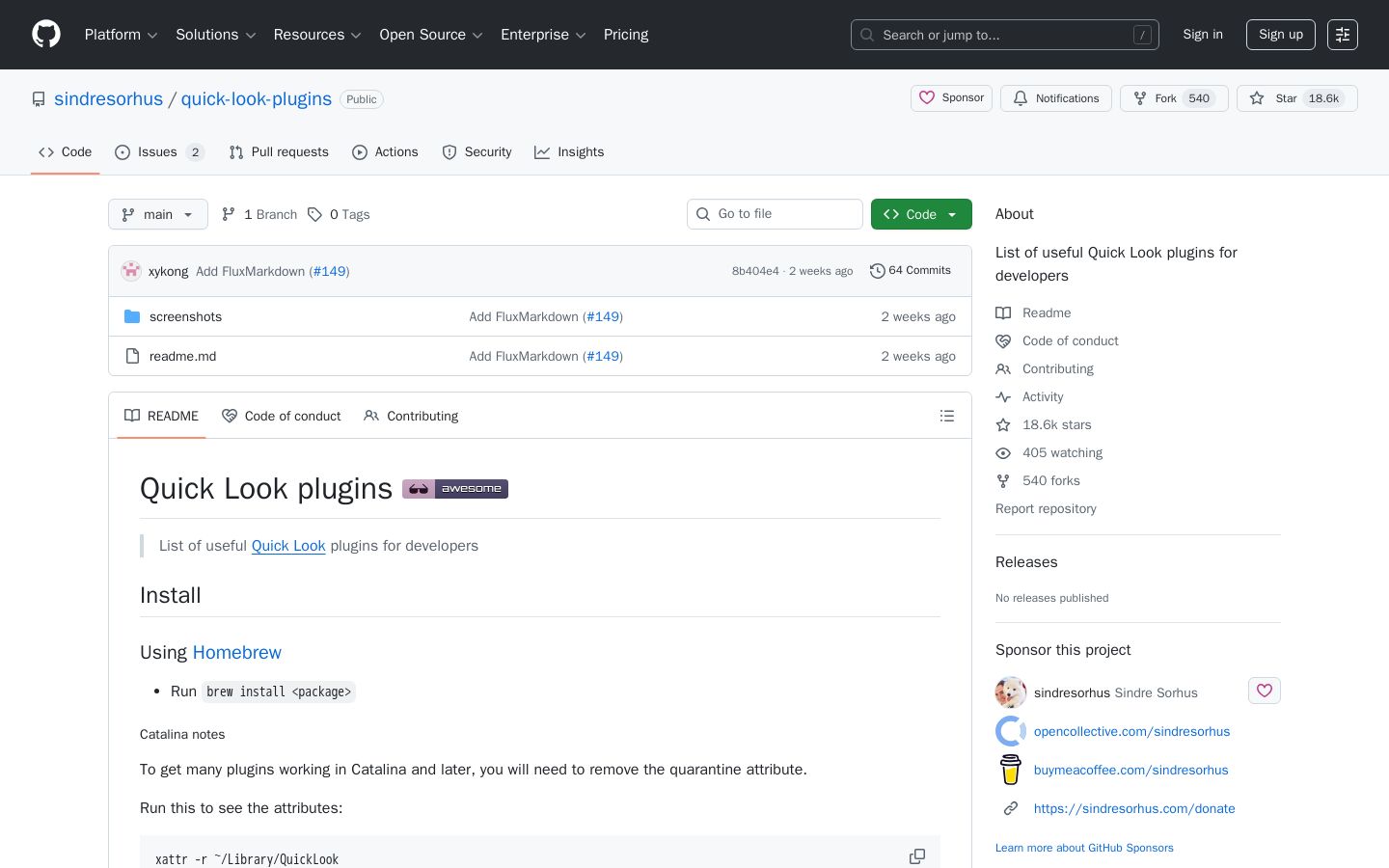The height and width of the screenshot is (868, 1389).
Task: Open buymeacoffee.com/sindresorhus link
Action: point(1130,770)
